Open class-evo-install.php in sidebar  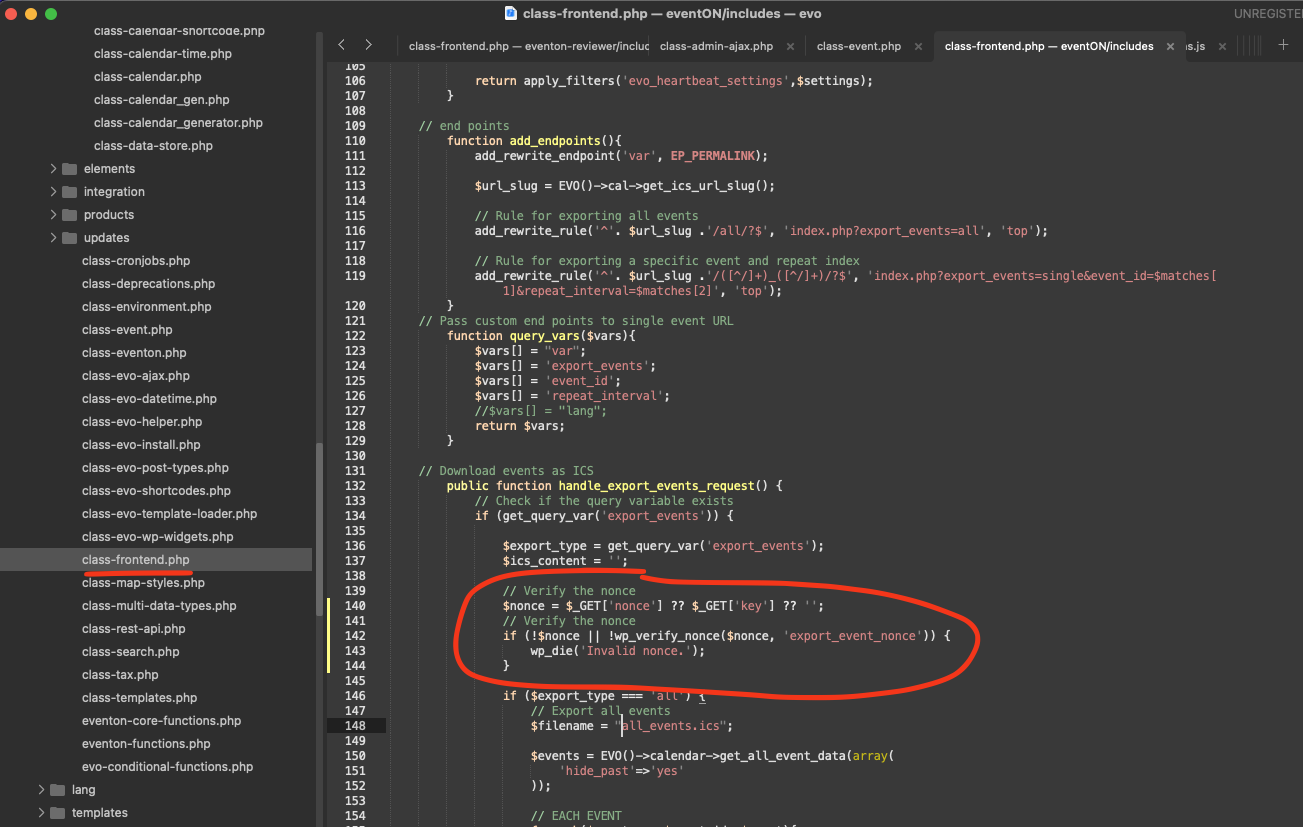[x=141, y=445]
